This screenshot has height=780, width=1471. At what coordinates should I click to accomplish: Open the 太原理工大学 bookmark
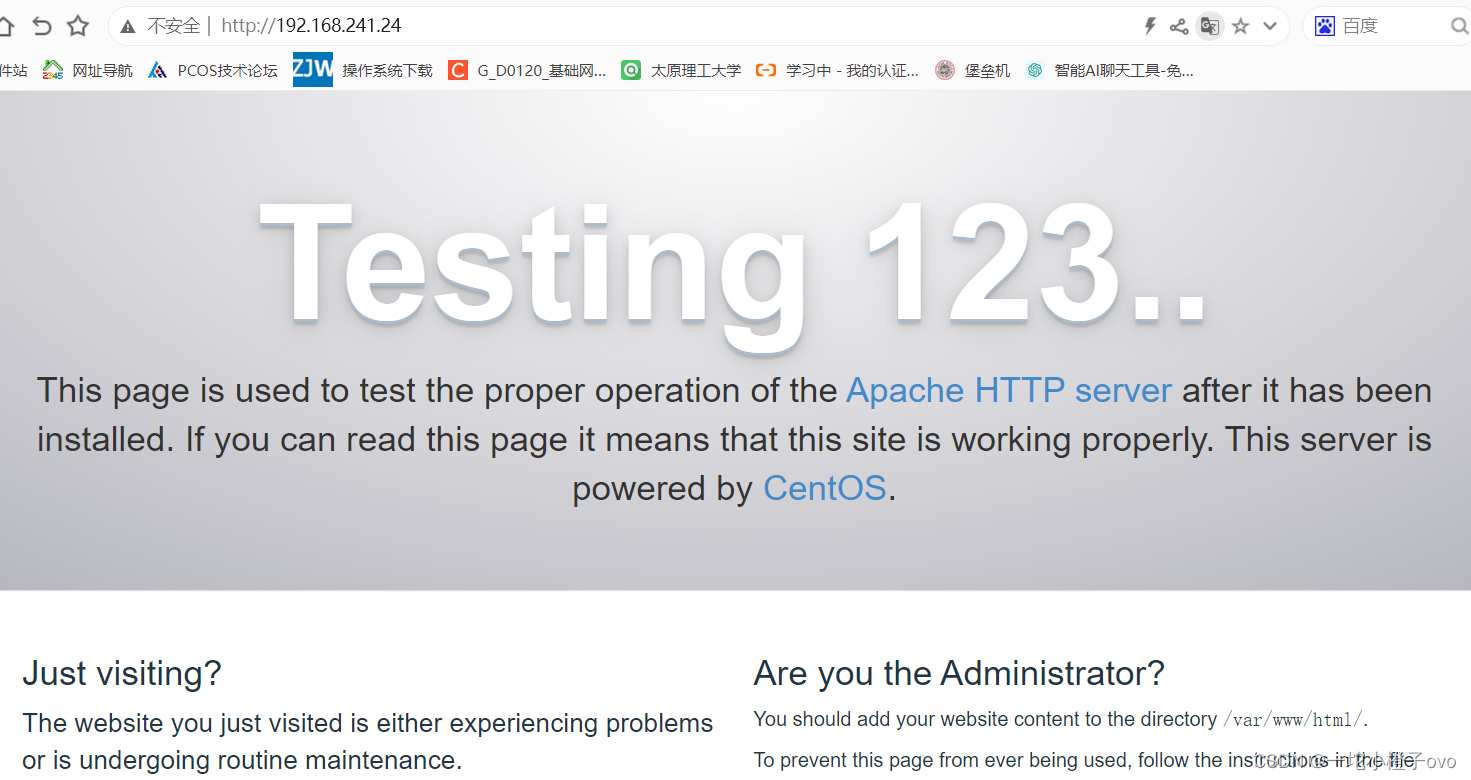click(681, 70)
